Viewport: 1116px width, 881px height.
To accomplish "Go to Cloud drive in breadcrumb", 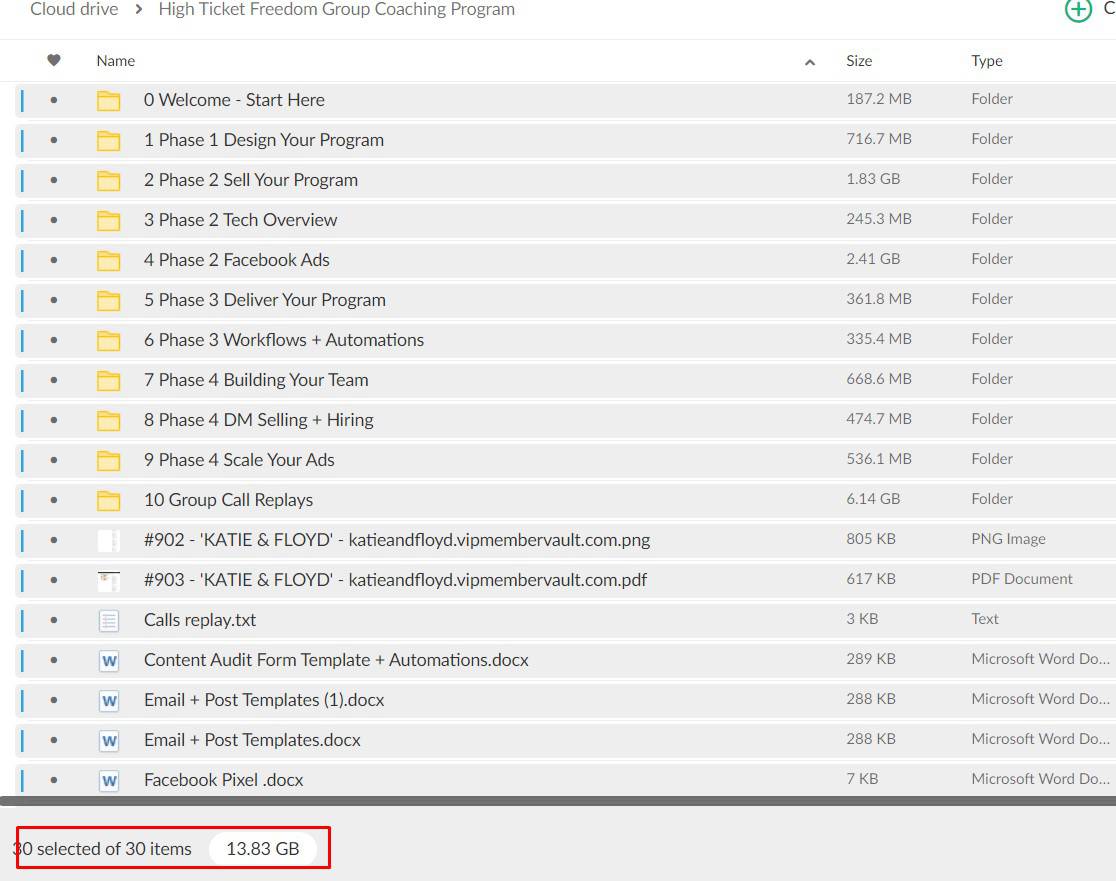I will tap(74, 10).
